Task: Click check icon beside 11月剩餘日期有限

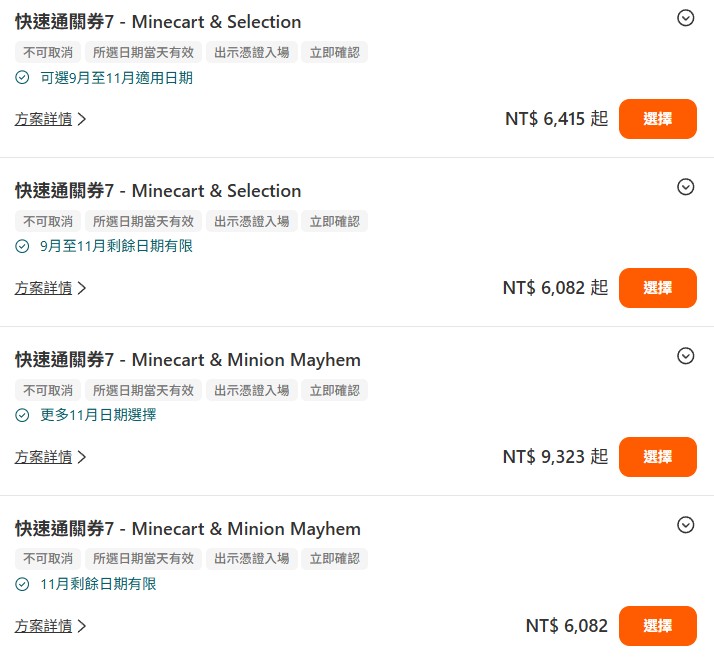Action: click(23, 584)
